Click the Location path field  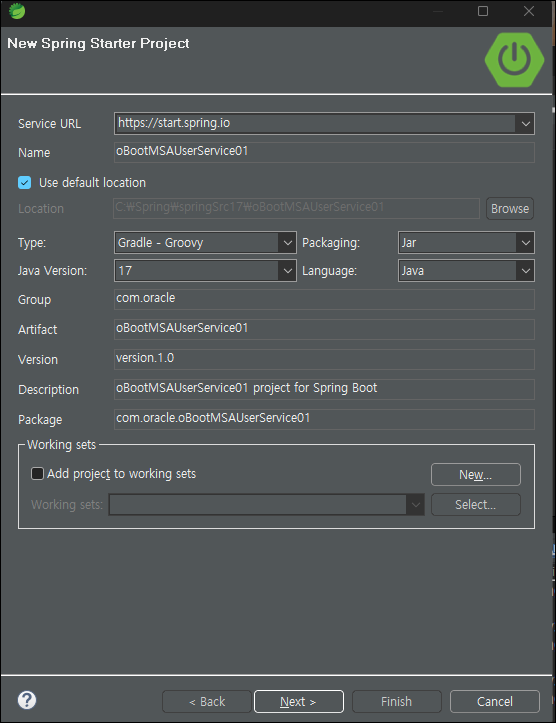[x=296, y=208]
